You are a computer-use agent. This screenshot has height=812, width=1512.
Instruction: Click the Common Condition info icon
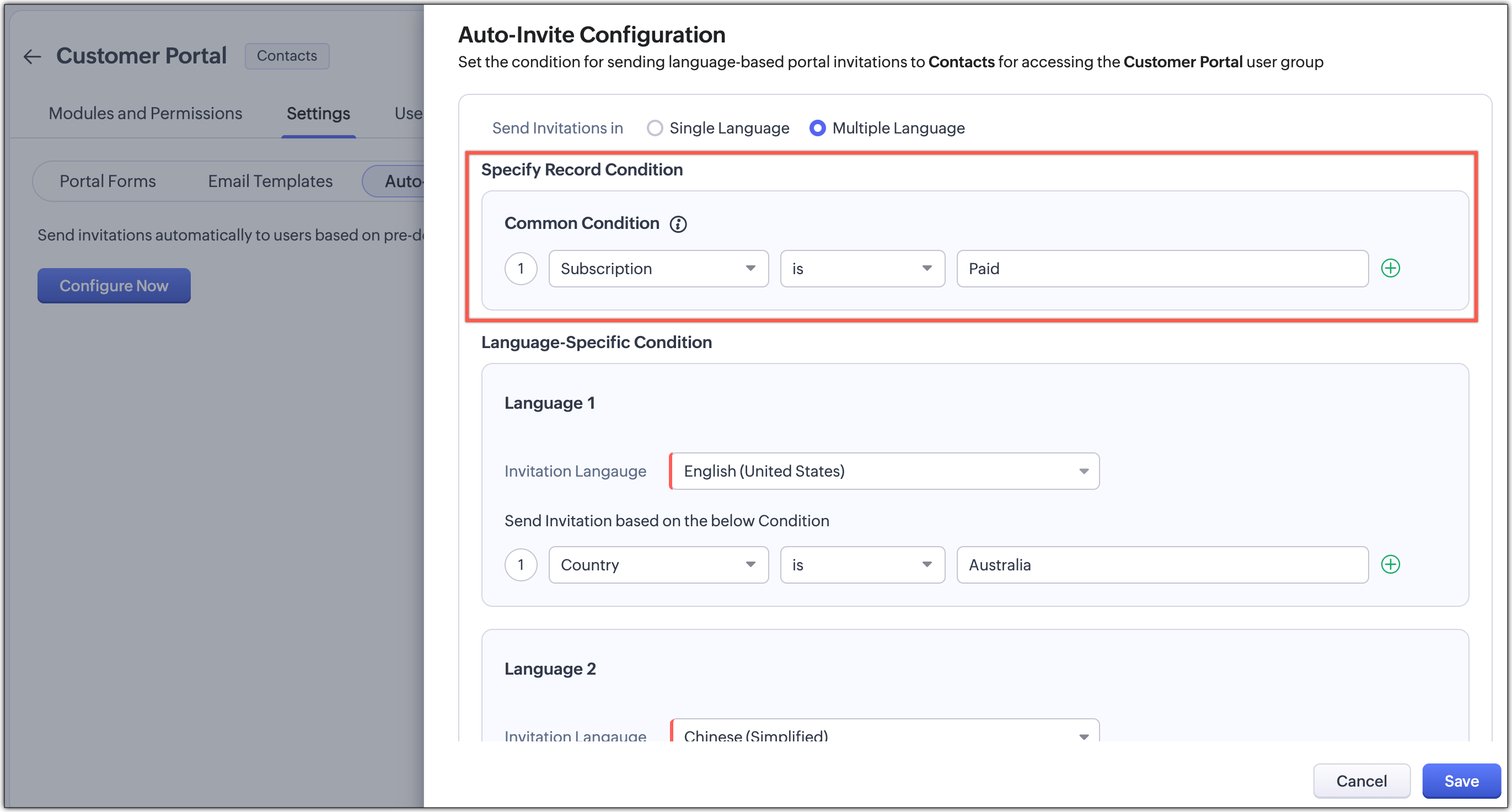tap(678, 224)
